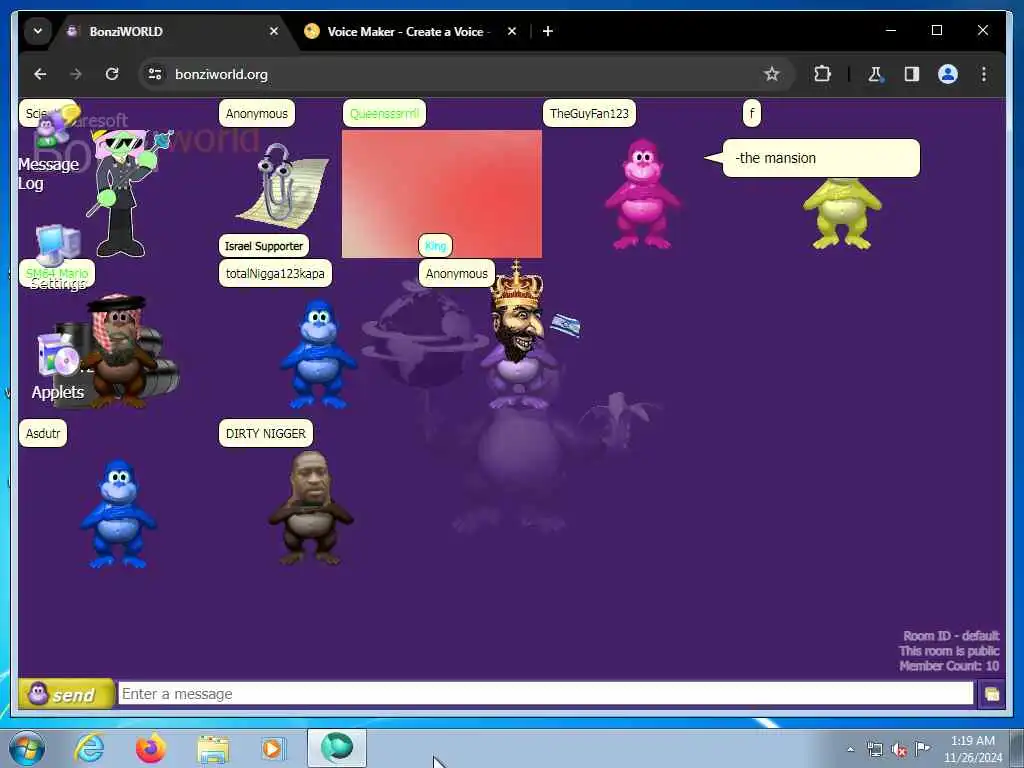Close the Voice Maker tab
The width and height of the screenshot is (1024, 768).
click(x=512, y=31)
